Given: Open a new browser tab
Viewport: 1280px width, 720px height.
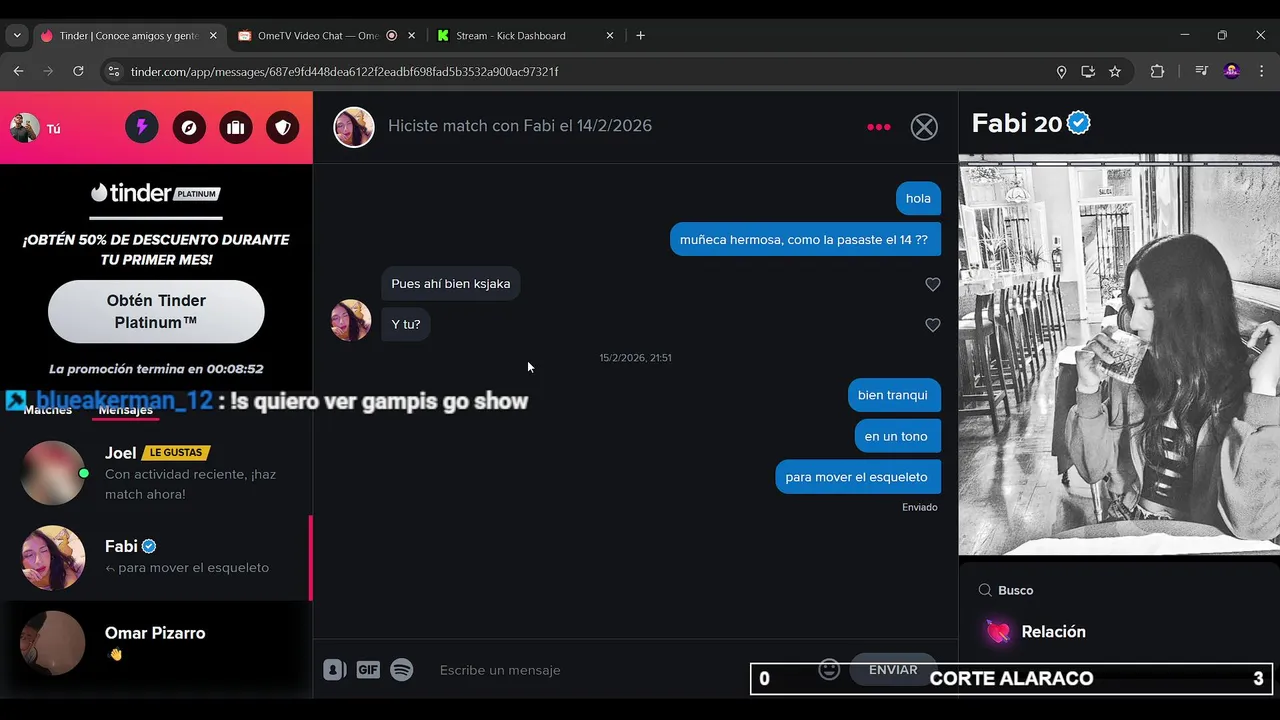Looking at the screenshot, I should point(640,35).
